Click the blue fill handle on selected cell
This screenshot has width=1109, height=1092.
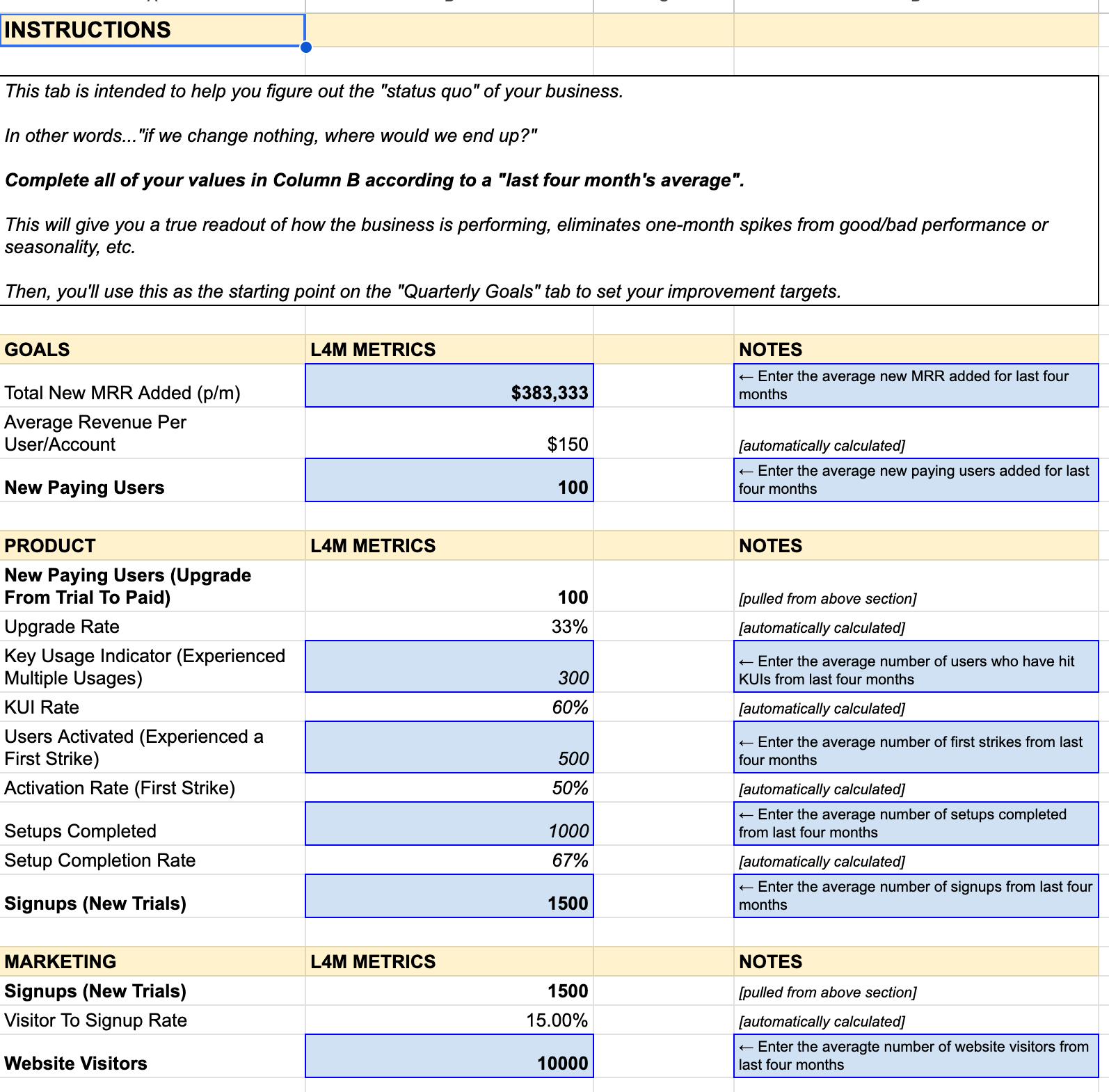pyautogui.click(x=305, y=47)
